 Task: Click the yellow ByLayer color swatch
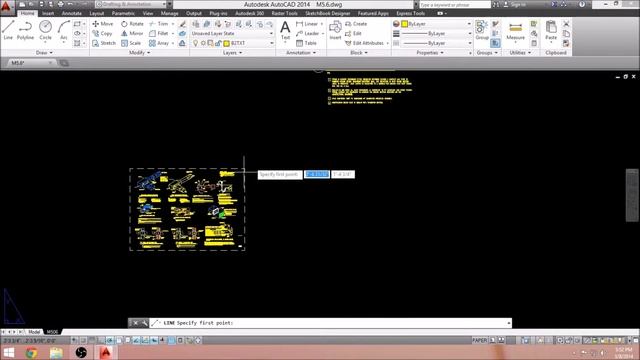pos(404,24)
